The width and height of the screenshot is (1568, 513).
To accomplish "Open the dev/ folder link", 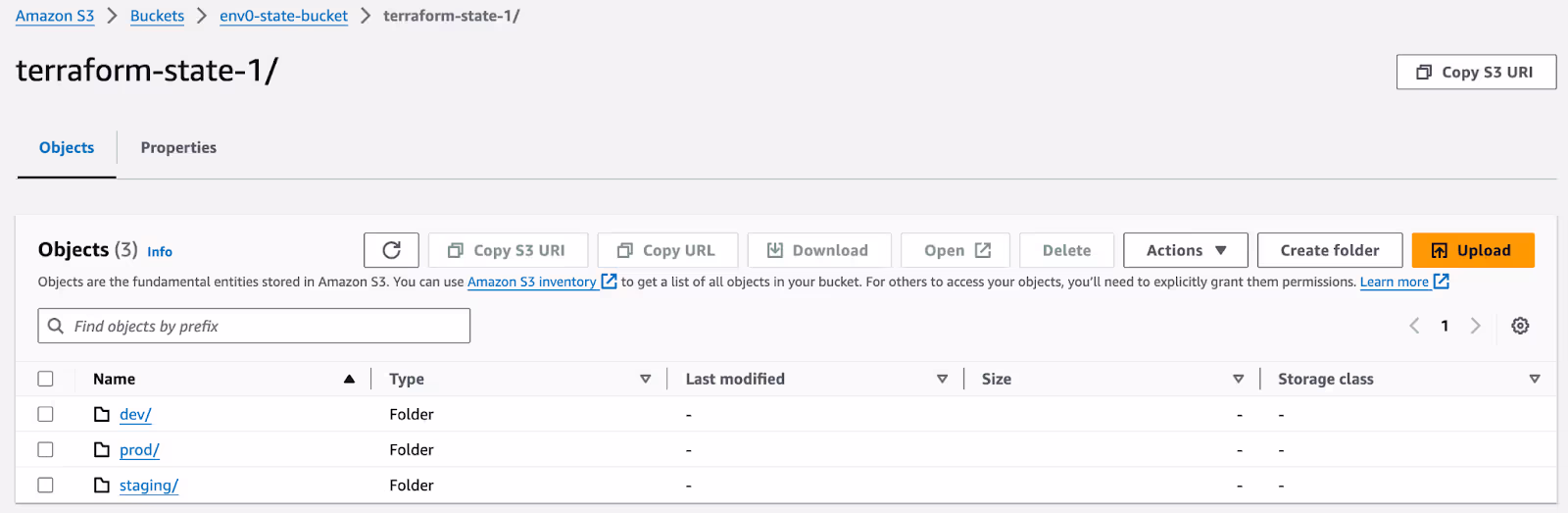I will click(x=135, y=414).
